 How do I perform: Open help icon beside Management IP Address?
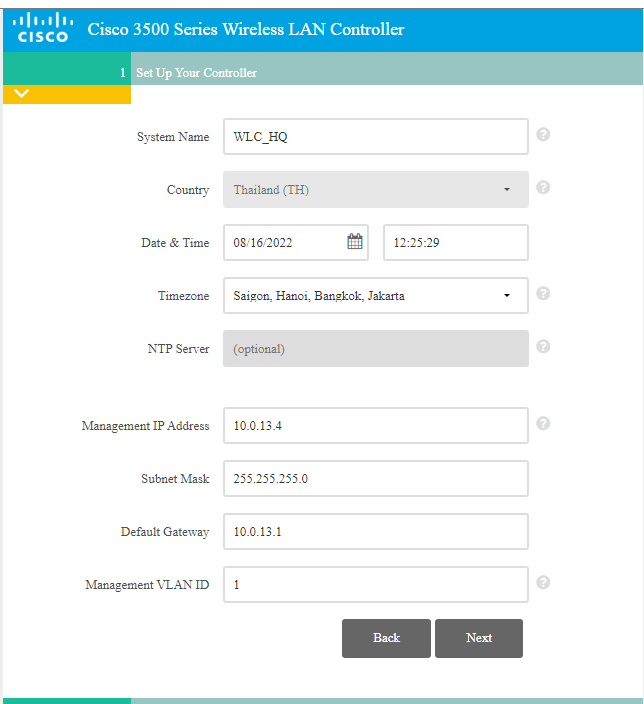(543, 423)
